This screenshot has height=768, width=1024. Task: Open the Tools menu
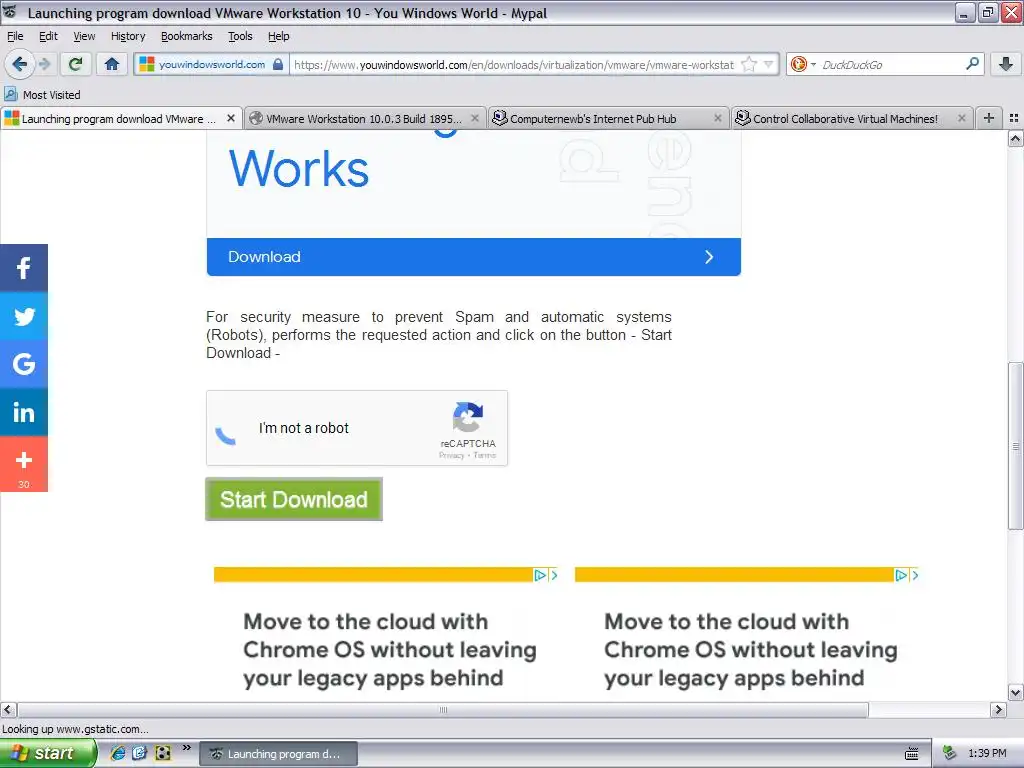pos(240,36)
